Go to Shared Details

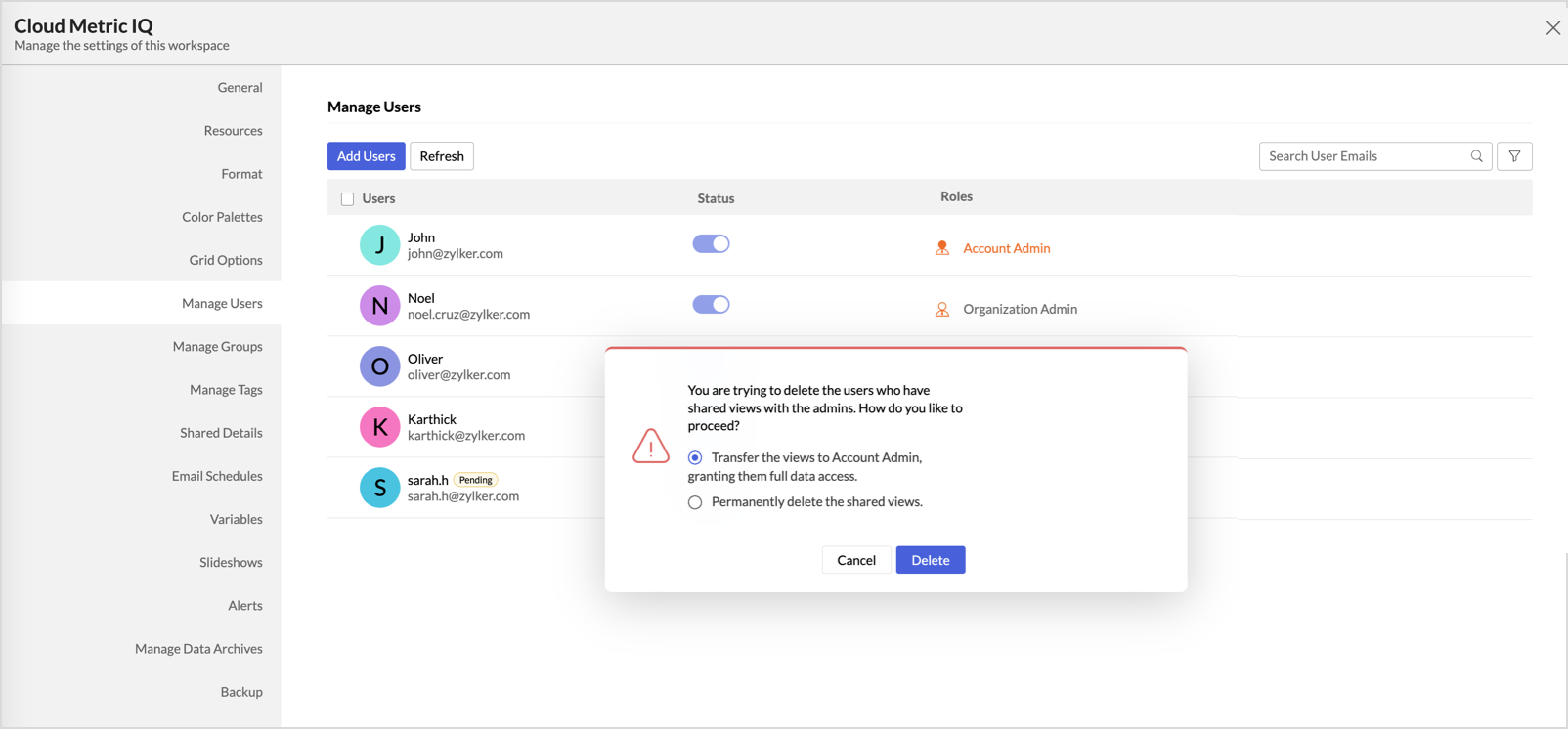[221, 433]
